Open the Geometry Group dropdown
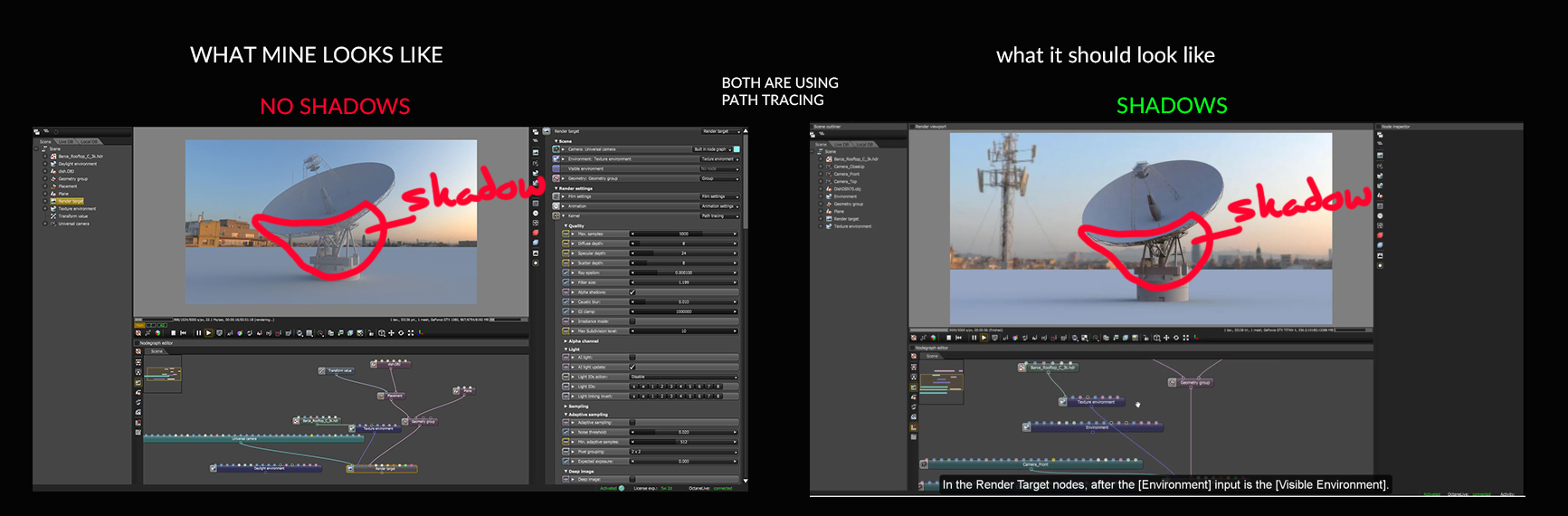The height and width of the screenshot is (516, 1568). pos(720,178)
